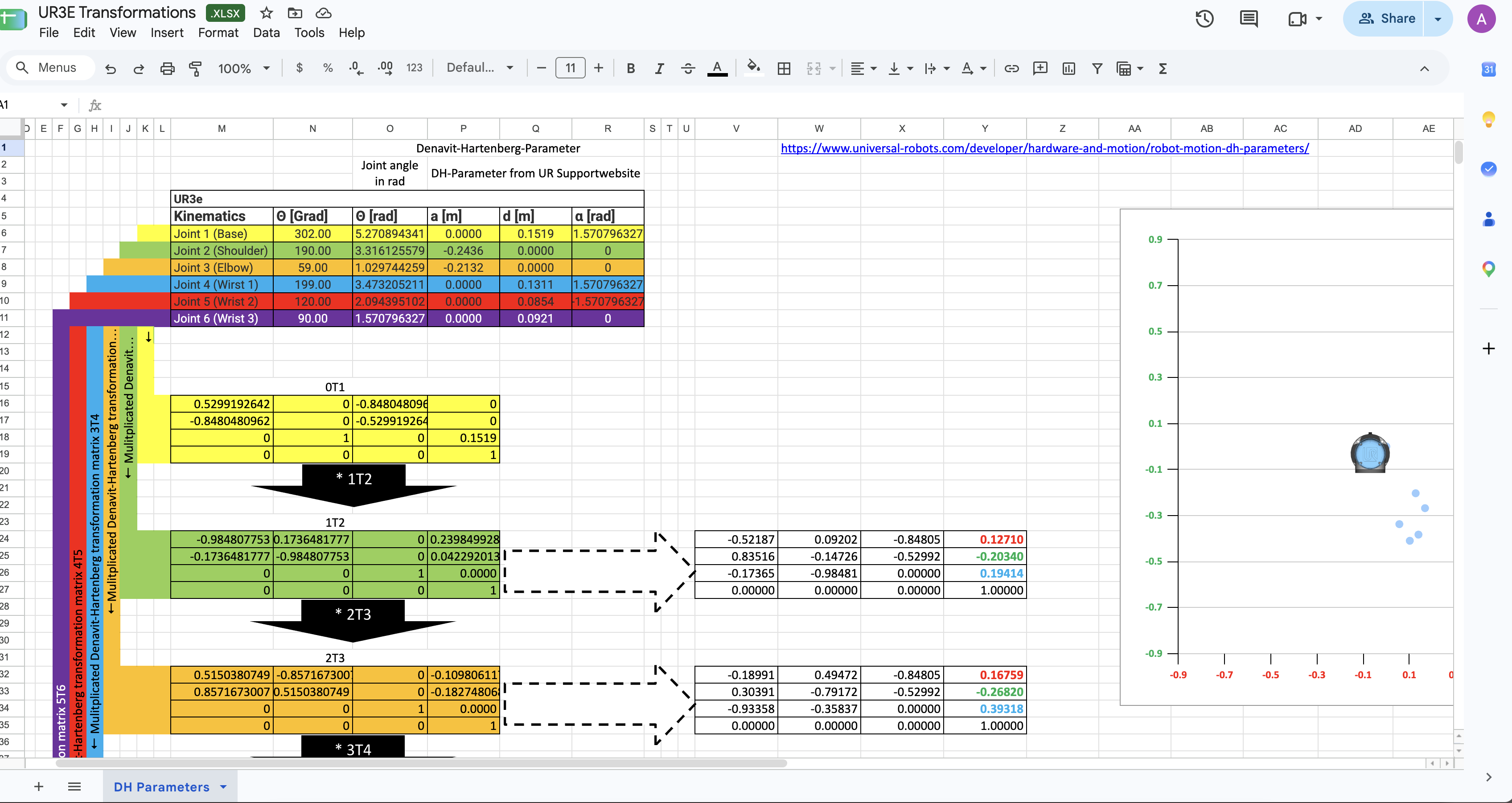Open the text color picker

(717, 69)
